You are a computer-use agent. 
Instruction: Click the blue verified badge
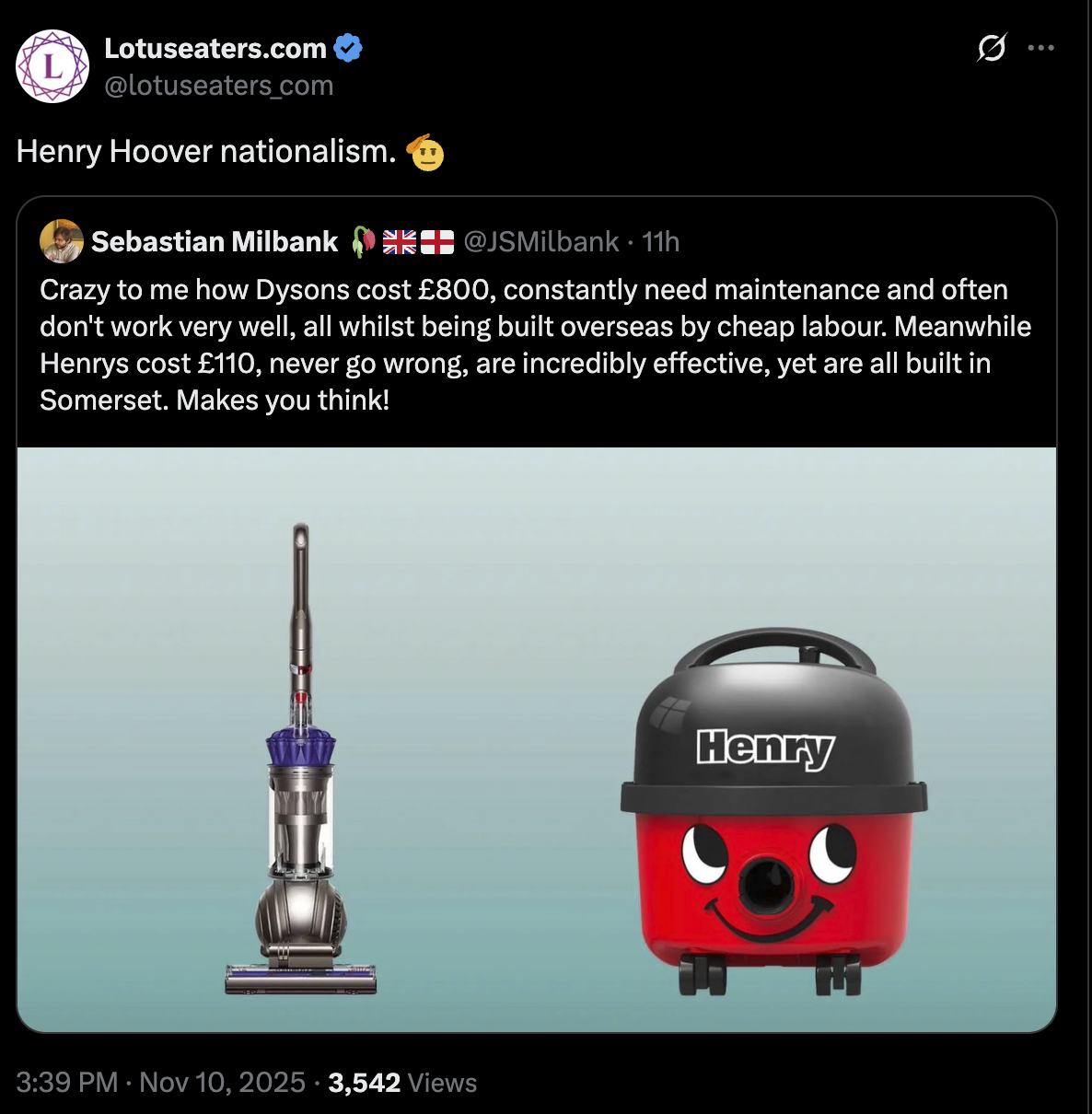coord(348,48)
